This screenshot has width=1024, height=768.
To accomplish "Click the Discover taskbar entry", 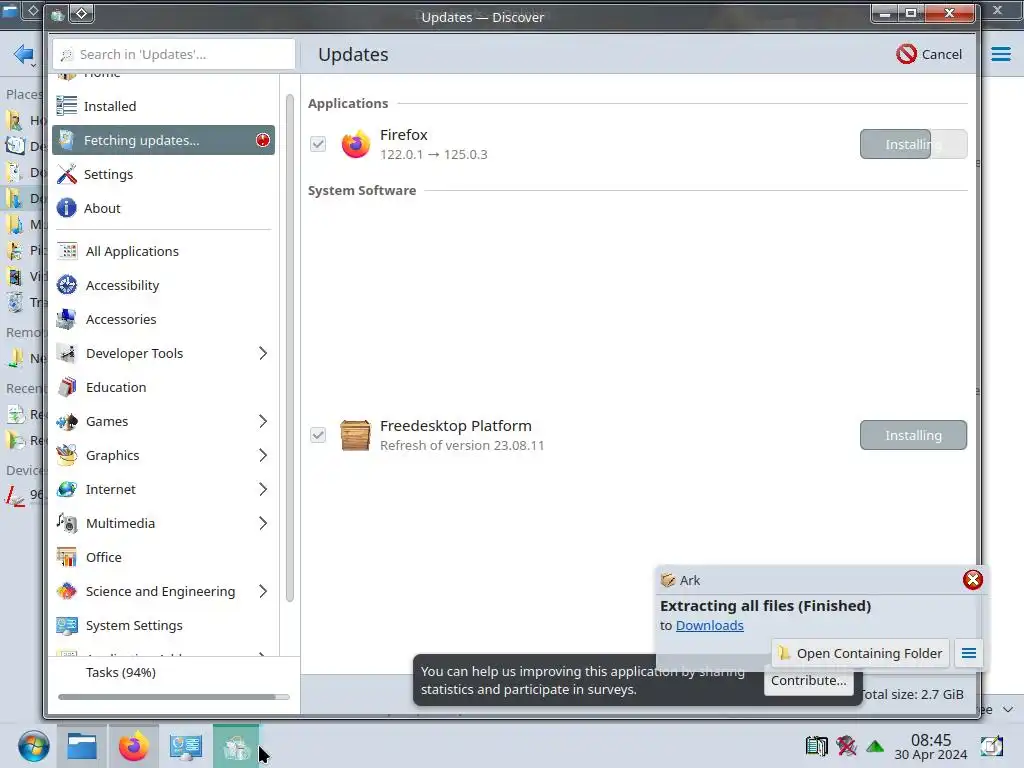I will (x=236, y=746).
